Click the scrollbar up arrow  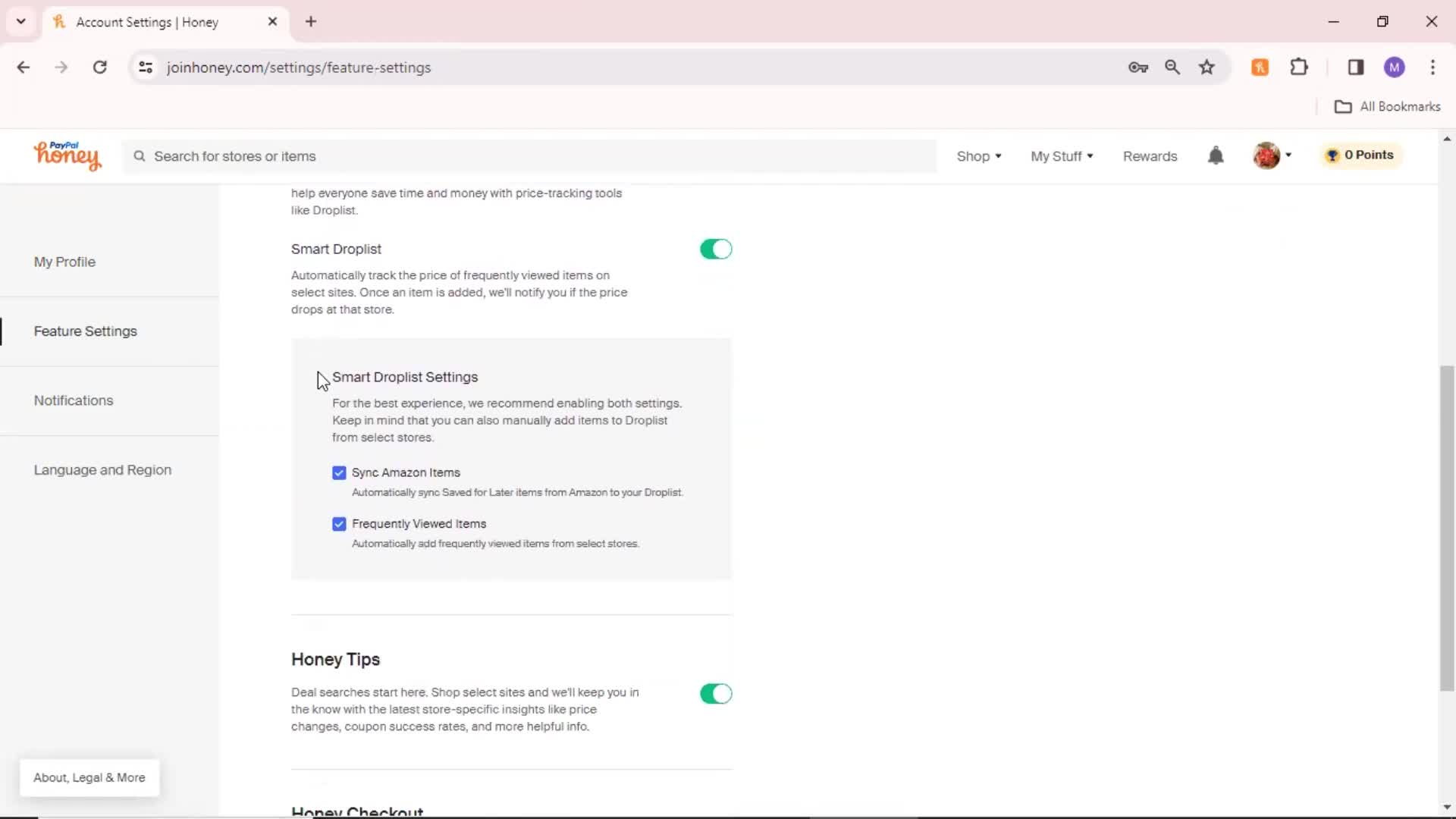(1447, 139)
